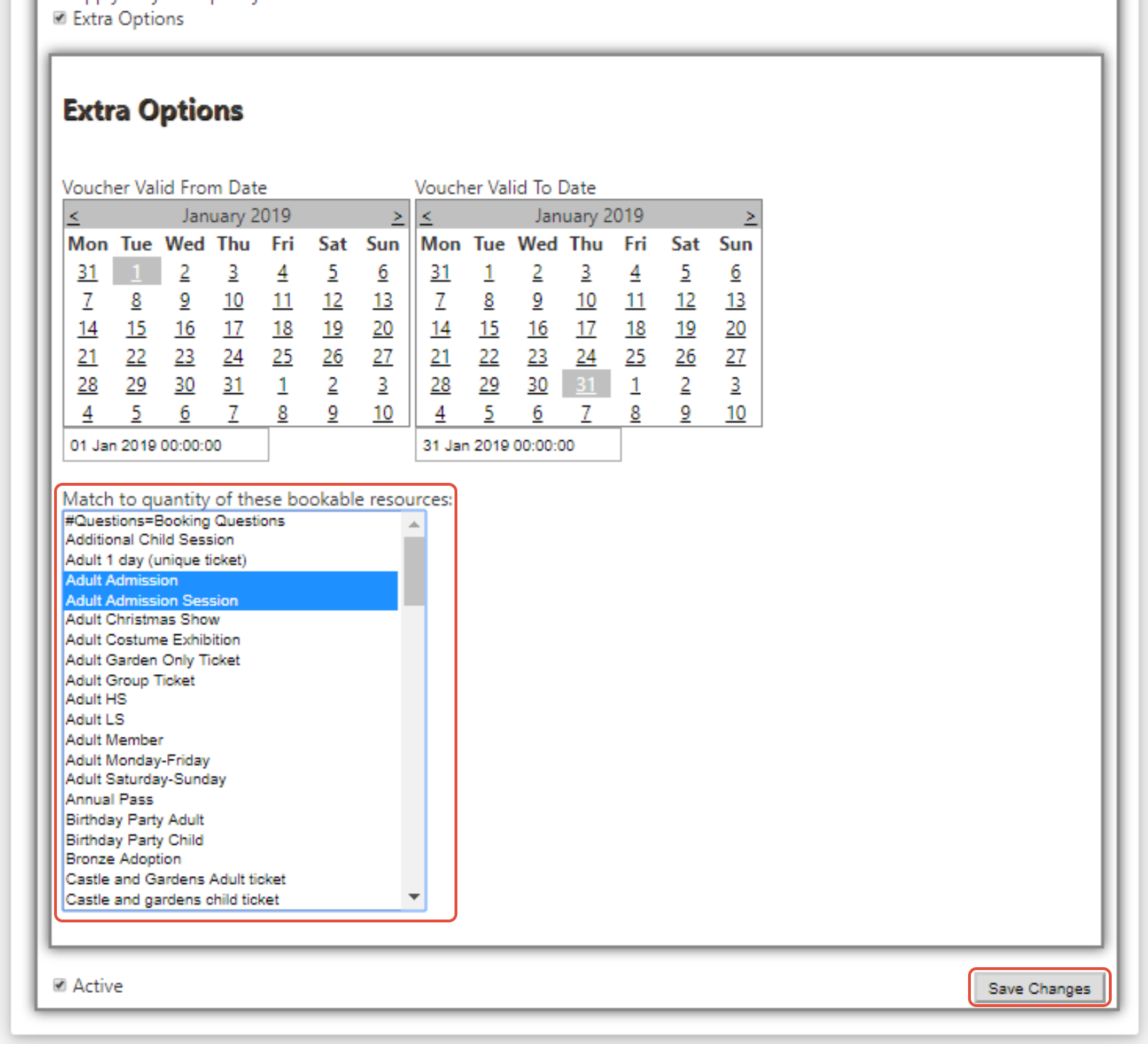Select day 28 in Valid To calendar
This screenshot has width=1148, height=1044.
click(x=440, y=385)
